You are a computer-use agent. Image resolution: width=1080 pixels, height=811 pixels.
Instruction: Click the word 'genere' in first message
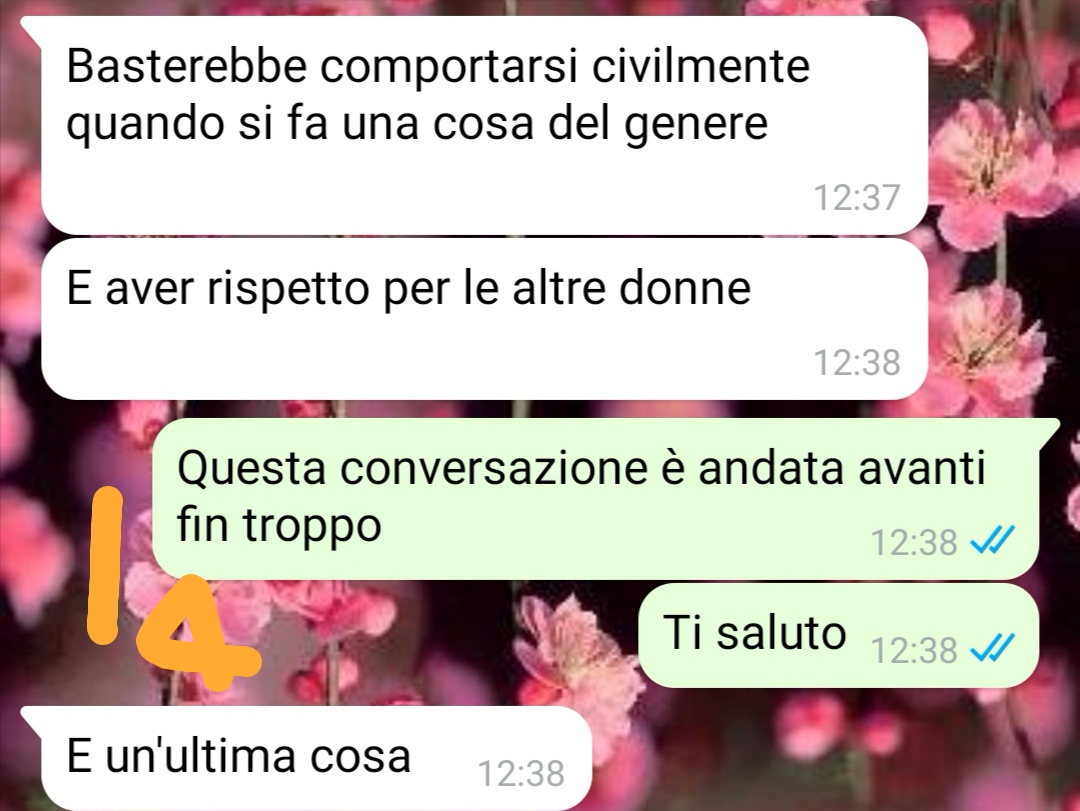(x=696, y=126)
